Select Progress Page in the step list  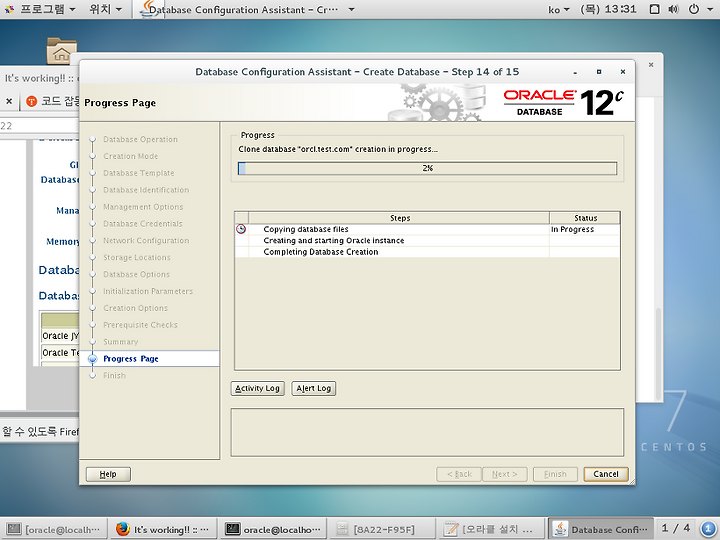tap(131, 359)
